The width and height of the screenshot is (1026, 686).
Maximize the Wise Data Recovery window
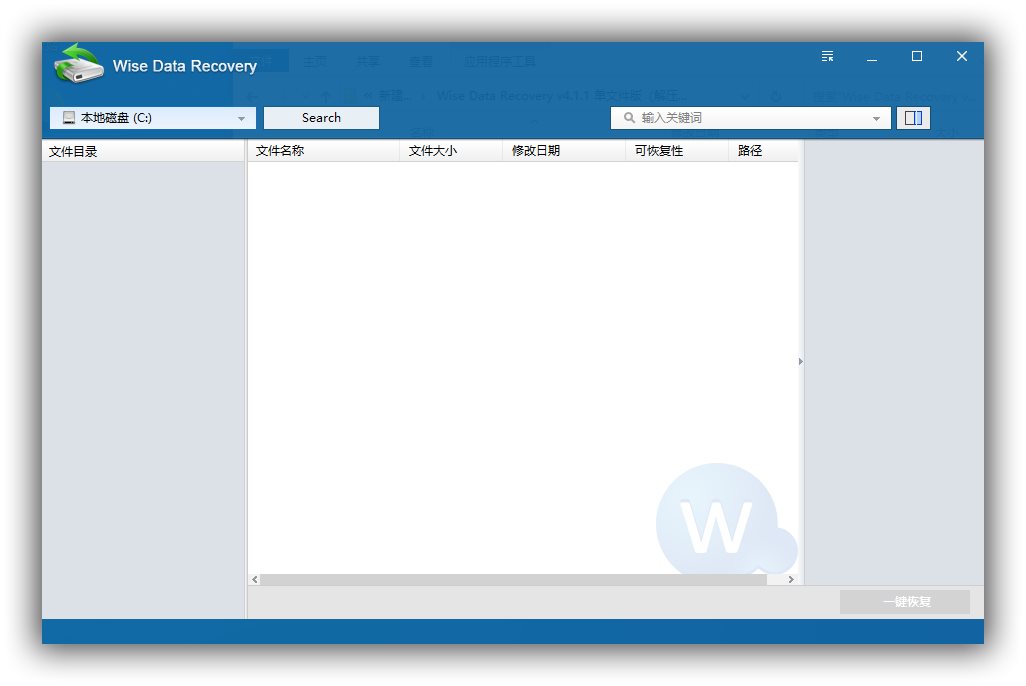click(917, 56)
